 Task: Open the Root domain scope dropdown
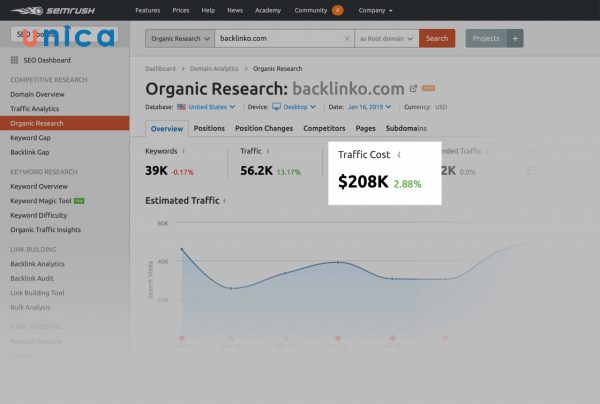click(x=386, y=39)
